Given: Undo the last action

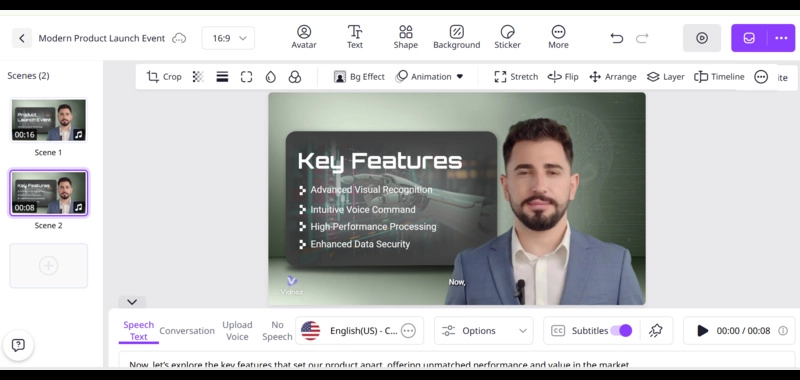Looking at the screenshot, I should click(x=617, y=38).
